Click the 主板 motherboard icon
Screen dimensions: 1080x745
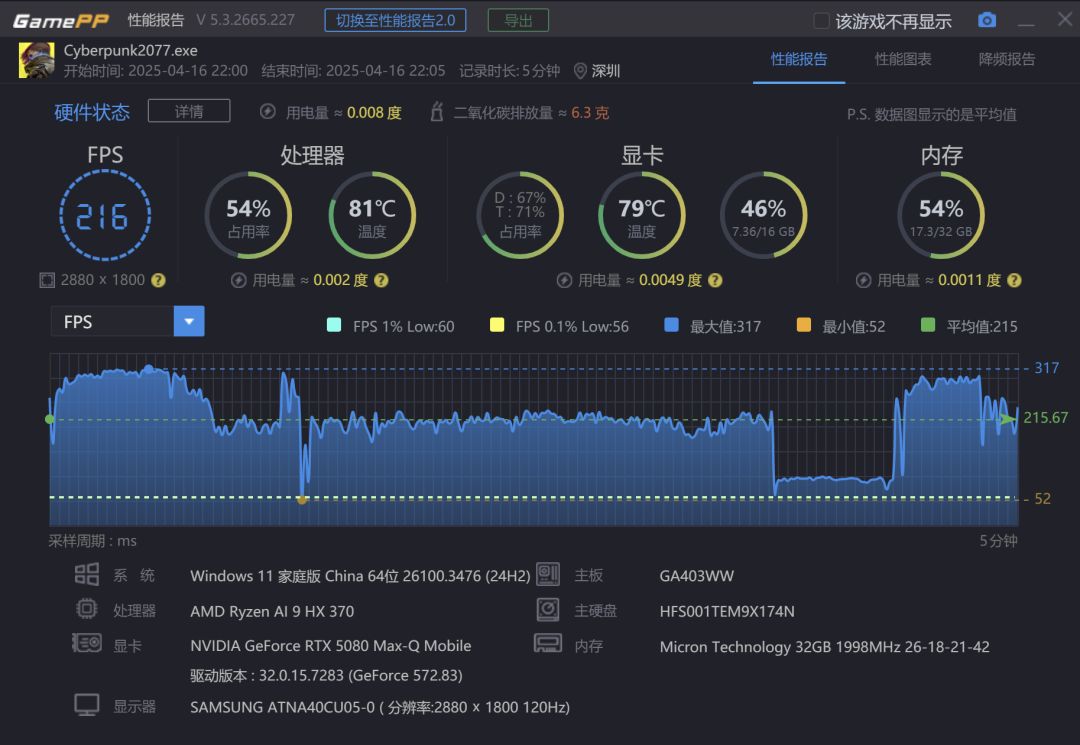click(548, 574)
